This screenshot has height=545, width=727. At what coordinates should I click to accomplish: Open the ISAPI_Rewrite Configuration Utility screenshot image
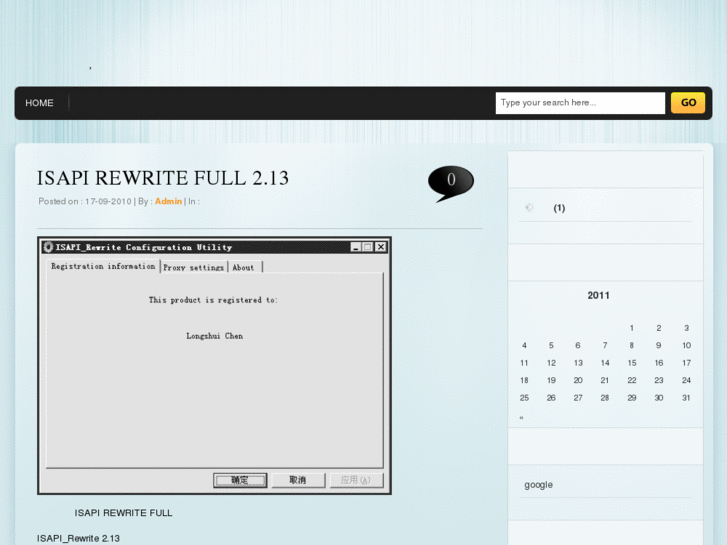214,365
